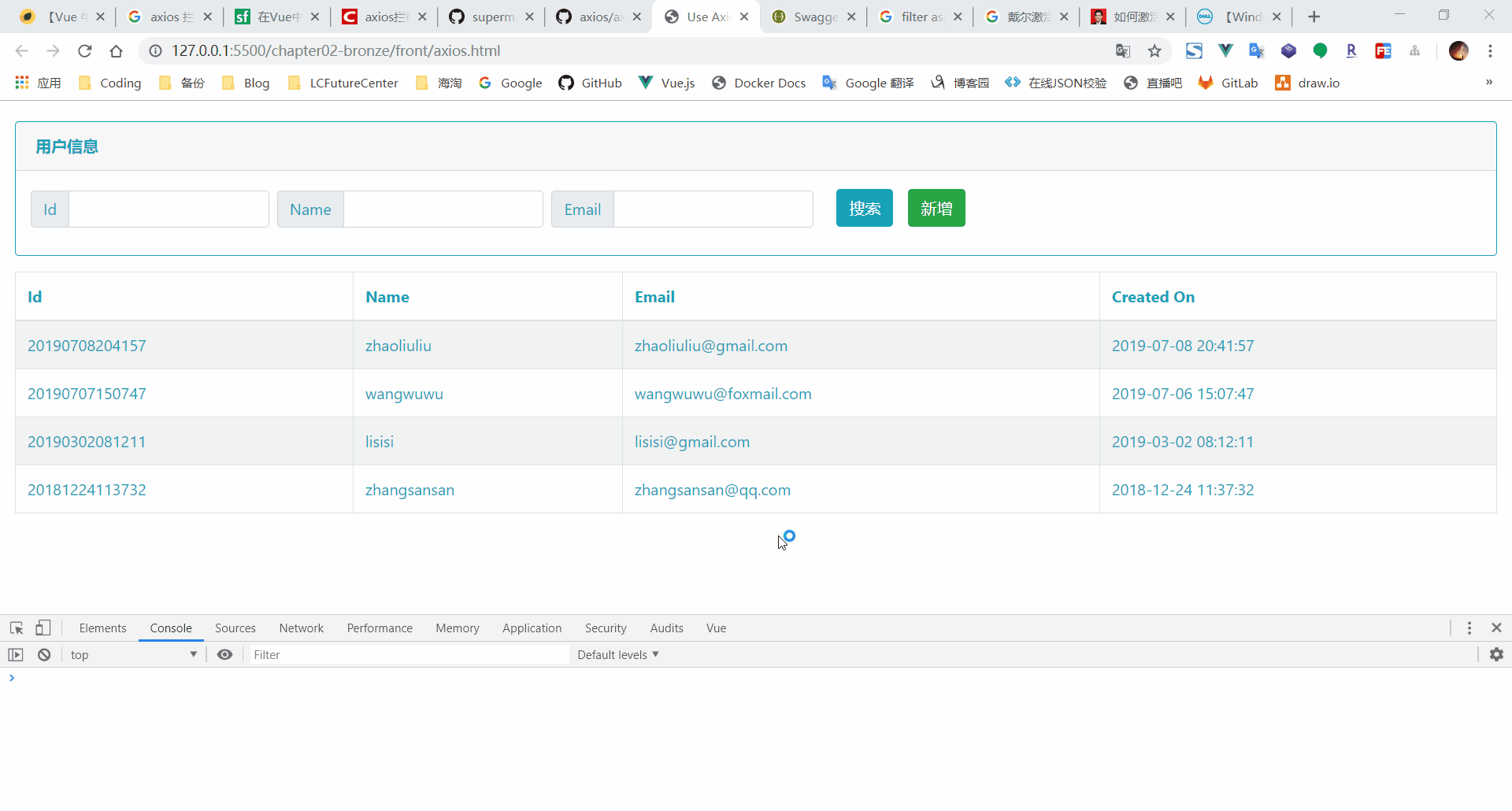Click the 搜索 search button

click(865, 208)
